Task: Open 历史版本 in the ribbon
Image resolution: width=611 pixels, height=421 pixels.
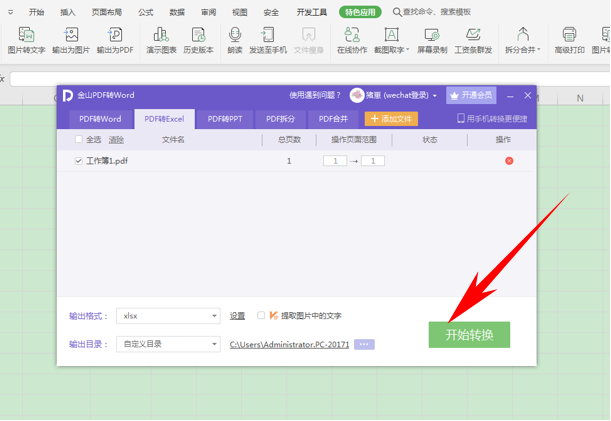Action: pyautogui.click(x=198, y=40)
